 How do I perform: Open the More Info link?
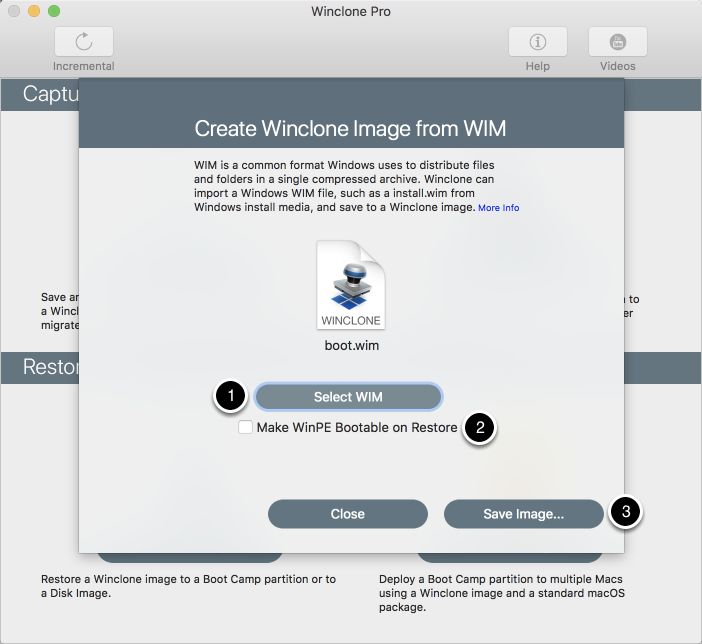click(498, 208)
